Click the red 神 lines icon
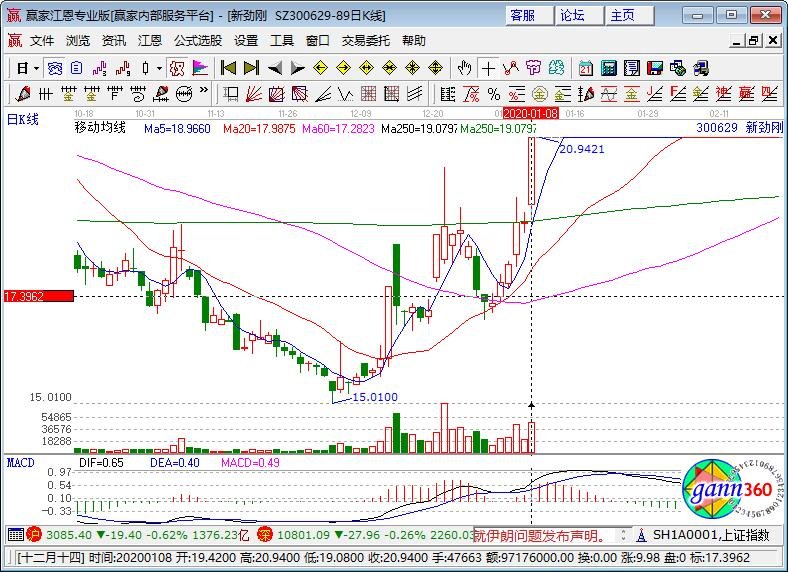788x572 pixels. [723, 93]
